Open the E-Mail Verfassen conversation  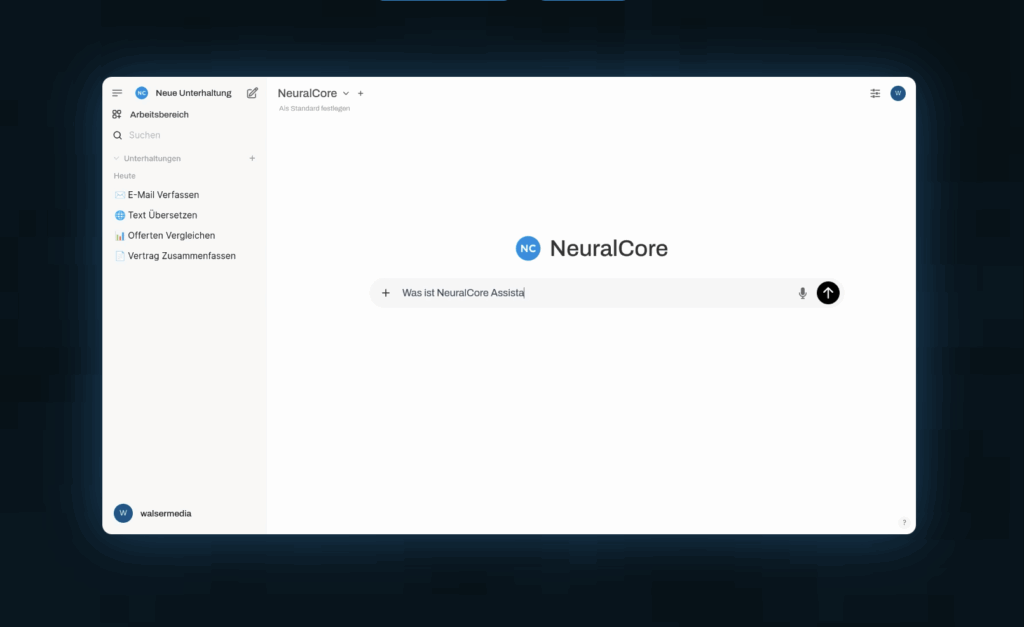[x=163, y=195]
